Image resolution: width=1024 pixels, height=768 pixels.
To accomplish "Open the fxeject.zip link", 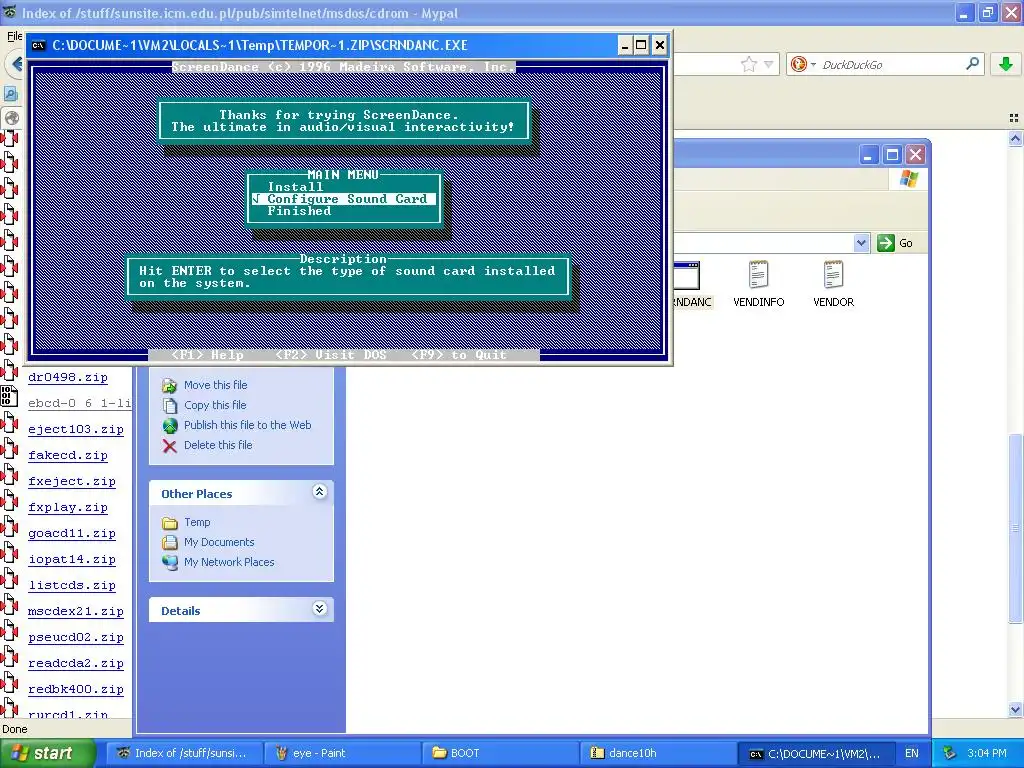I will (72, 481).
